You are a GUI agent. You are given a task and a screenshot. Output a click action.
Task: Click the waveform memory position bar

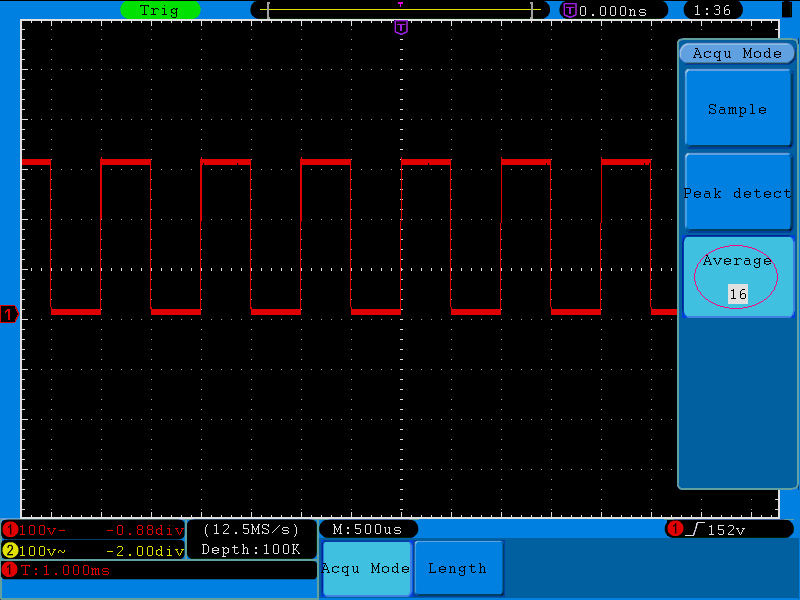[400, 10]
